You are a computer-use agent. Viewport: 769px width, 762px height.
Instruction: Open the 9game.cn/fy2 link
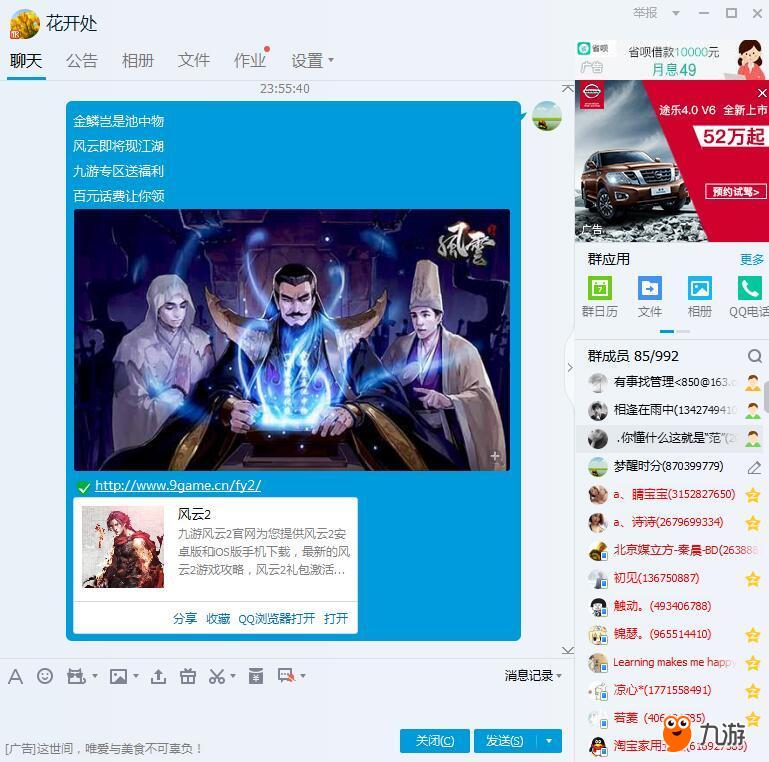pos(178,485)
